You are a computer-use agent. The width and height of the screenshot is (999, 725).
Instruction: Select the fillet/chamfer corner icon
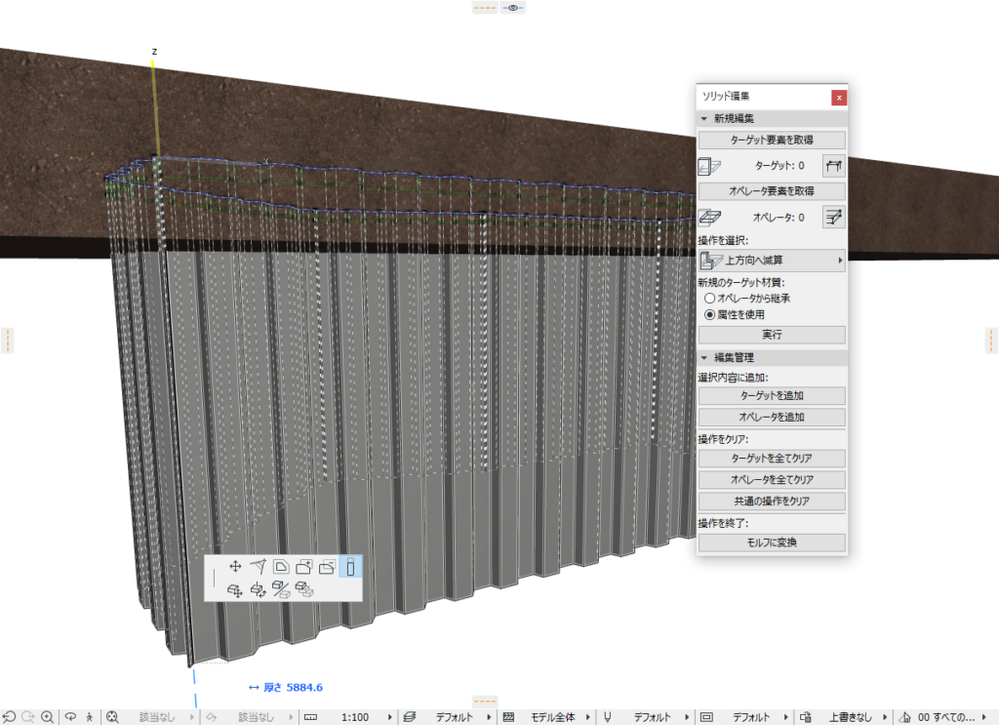coord(281,567)
